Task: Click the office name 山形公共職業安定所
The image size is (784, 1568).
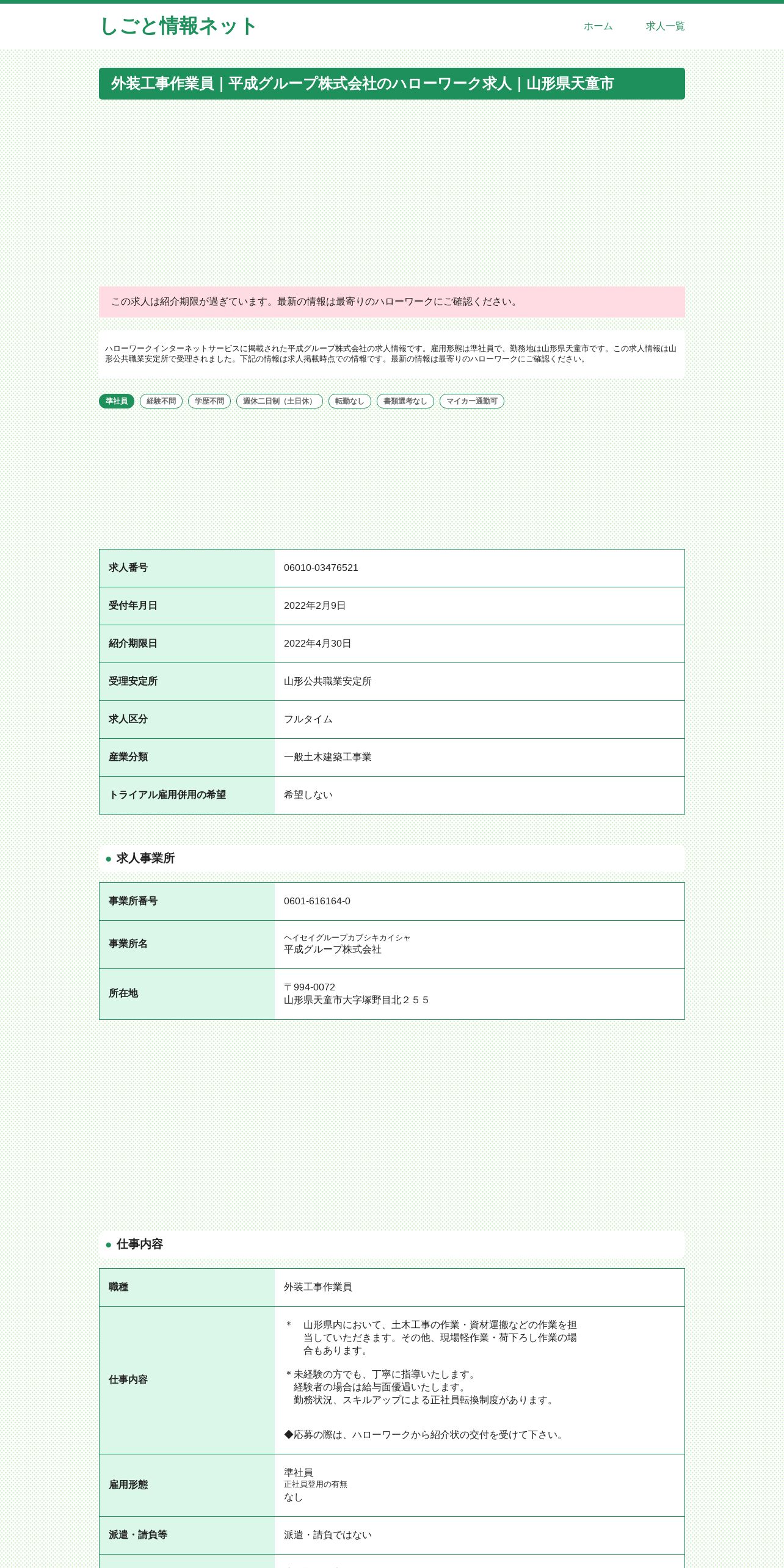Action: click(328, 681)
